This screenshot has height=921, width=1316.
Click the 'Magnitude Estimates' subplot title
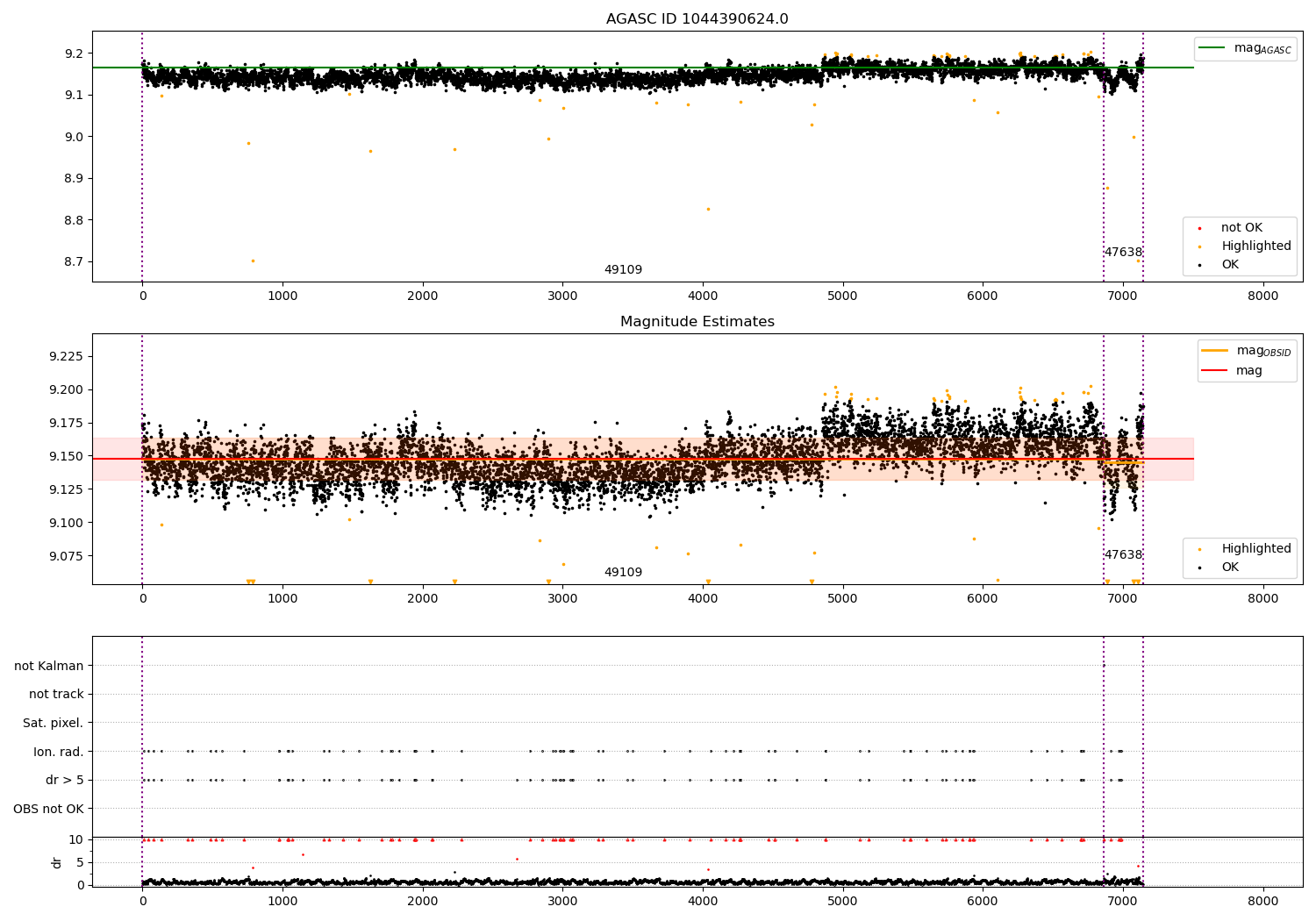697,322
